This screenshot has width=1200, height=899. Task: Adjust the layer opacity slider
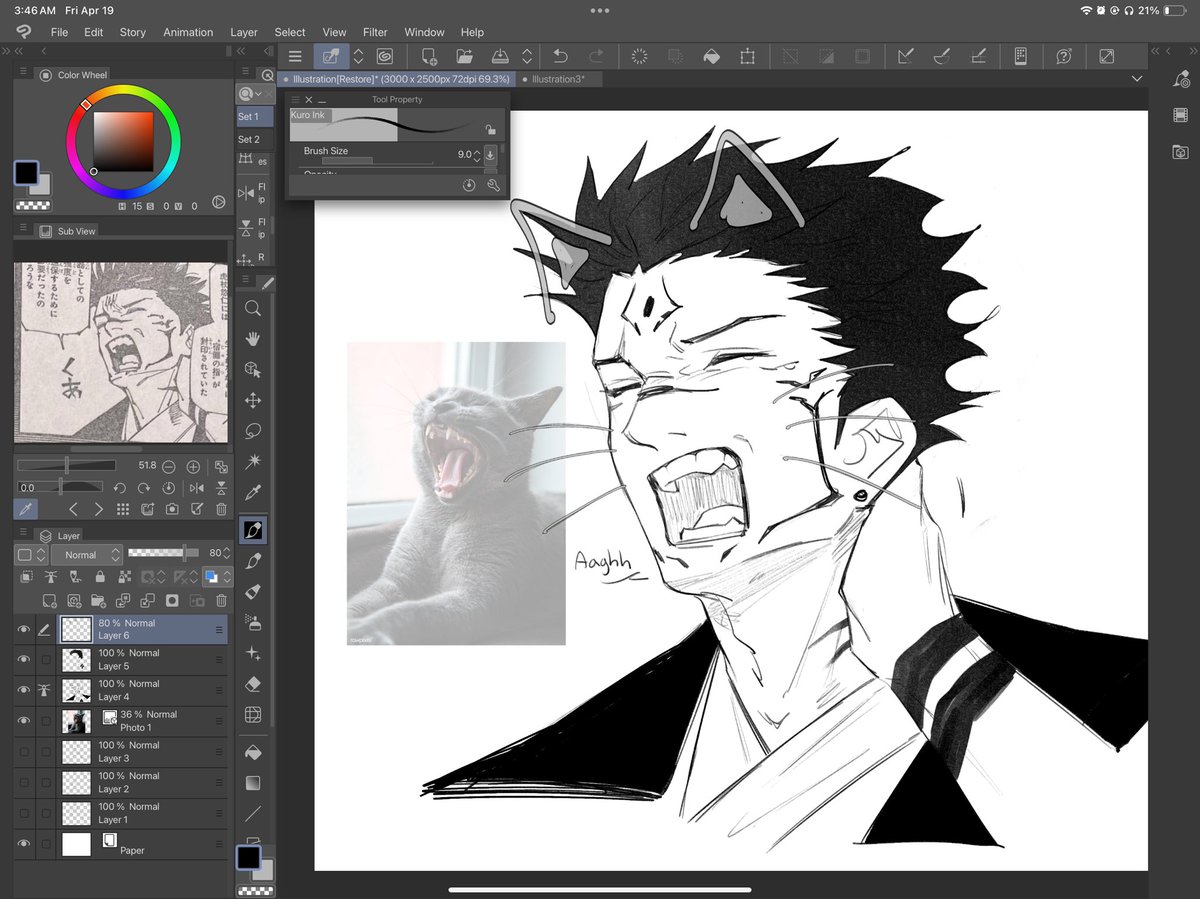coord(161,552)
